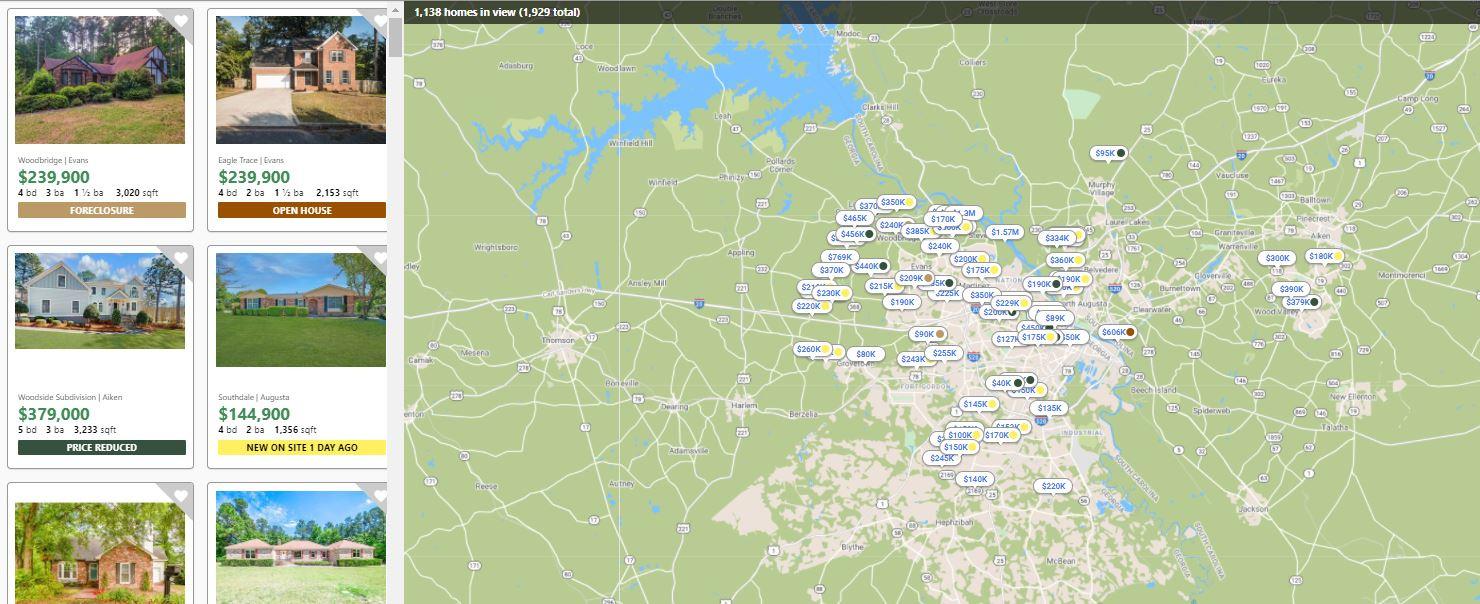1480x604 pixels.
Task: Click the $229K map marker
Action: click(1012, 303)
